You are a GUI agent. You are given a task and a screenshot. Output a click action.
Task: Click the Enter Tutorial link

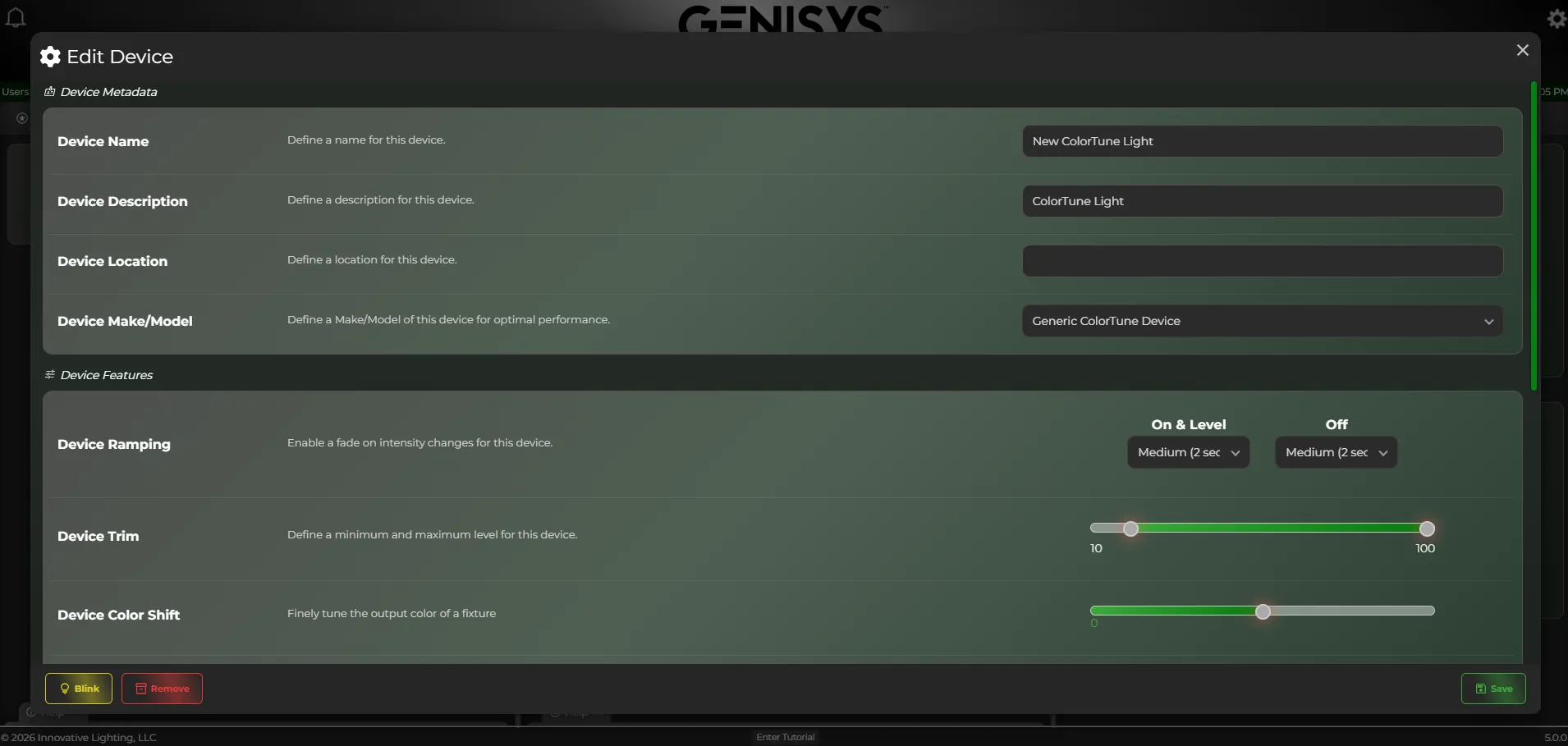pos(786,737)
